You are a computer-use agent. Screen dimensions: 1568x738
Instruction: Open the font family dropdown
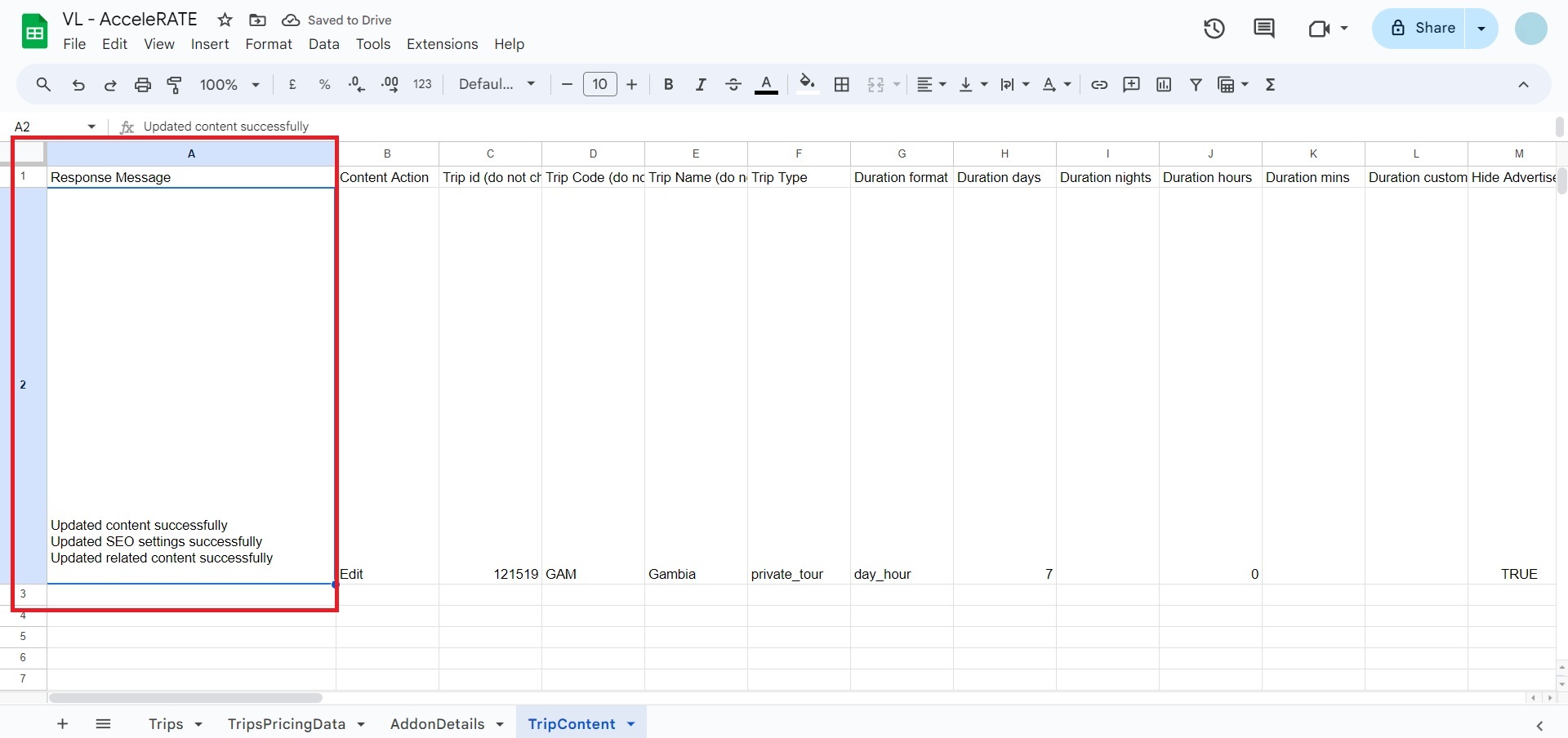click(x=497, y=84)
